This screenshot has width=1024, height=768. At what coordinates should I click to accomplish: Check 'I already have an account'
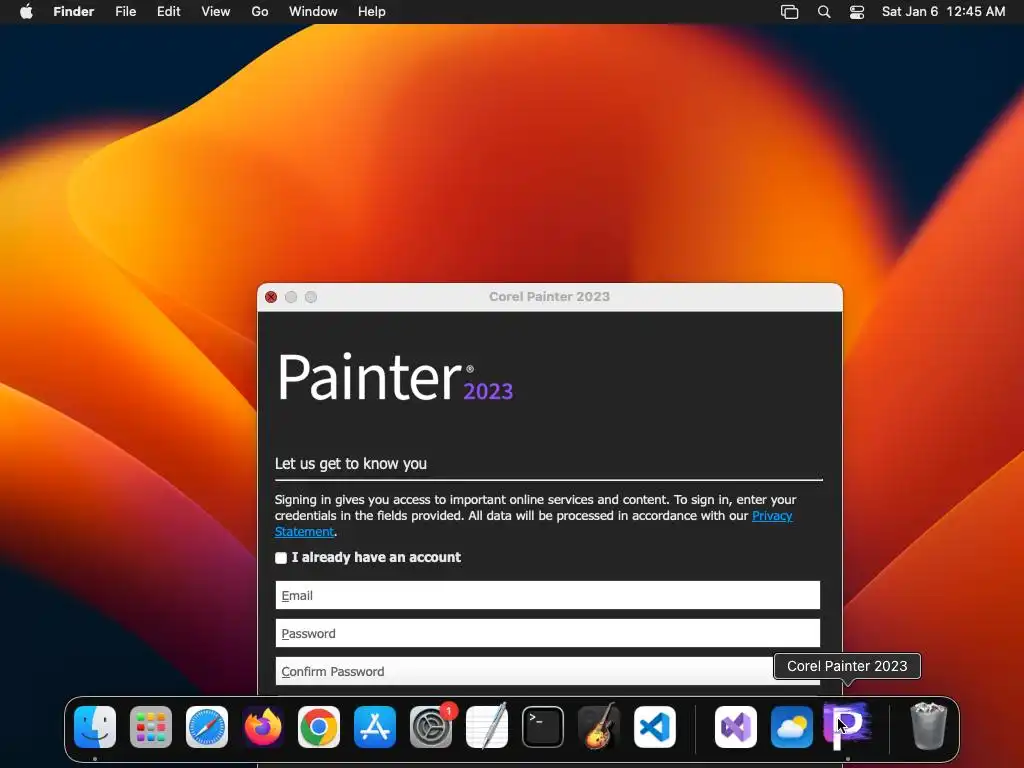tap(281, 558)
